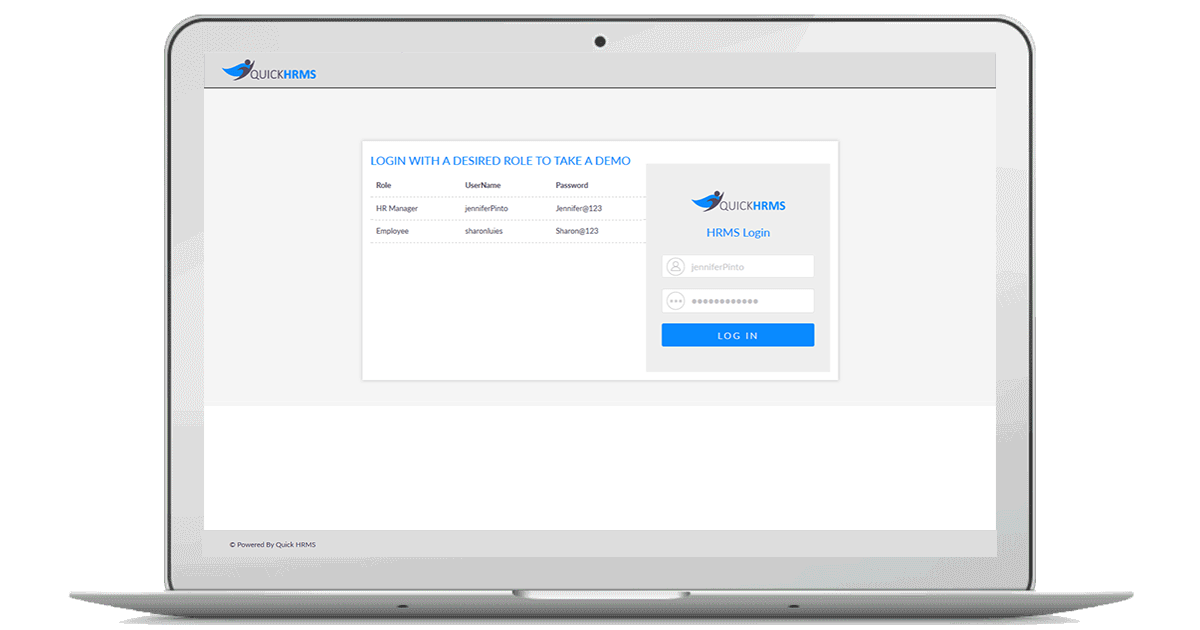Click the 'Login with a desired role' heading
Screen dimensions: 1200x630
[500, 160]
